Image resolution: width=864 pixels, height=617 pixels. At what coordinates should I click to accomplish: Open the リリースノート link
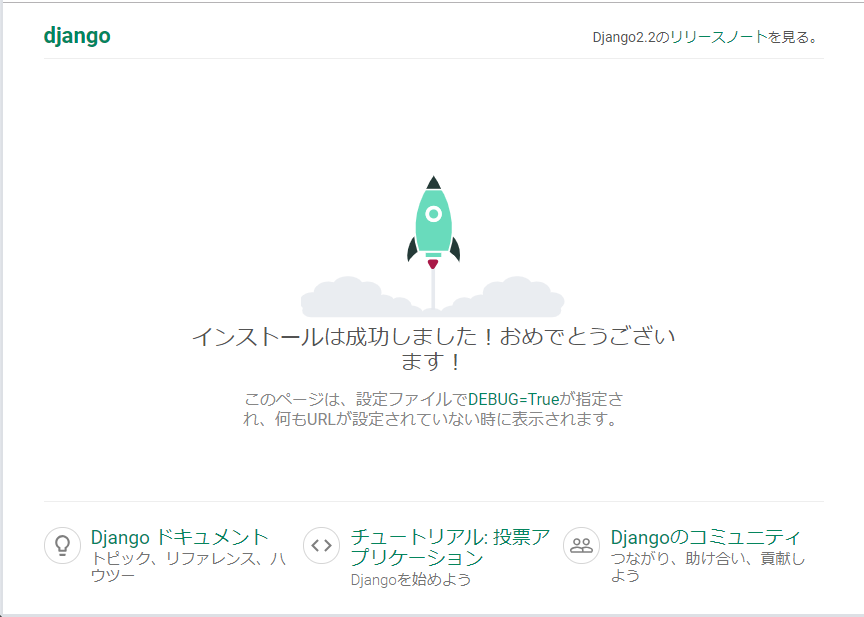coord(719,37)
